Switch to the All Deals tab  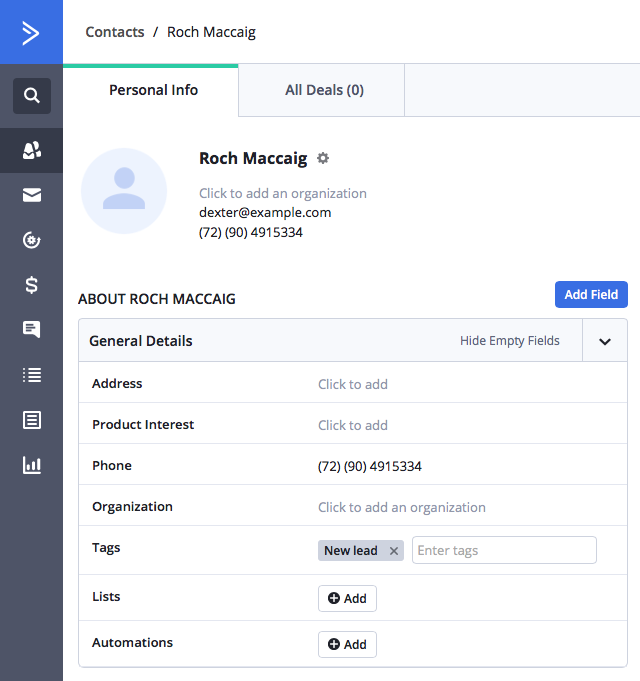(x=324, y=90)
